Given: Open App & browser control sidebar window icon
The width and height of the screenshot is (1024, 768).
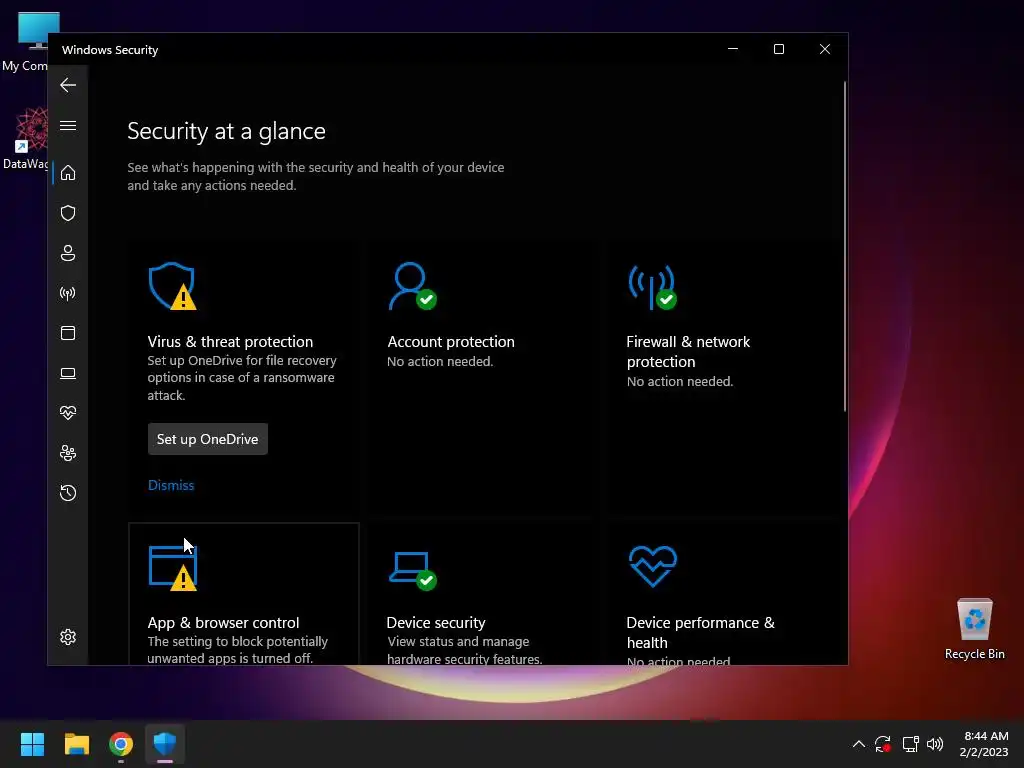Looking at the screenshot, I should coord(68,333).
